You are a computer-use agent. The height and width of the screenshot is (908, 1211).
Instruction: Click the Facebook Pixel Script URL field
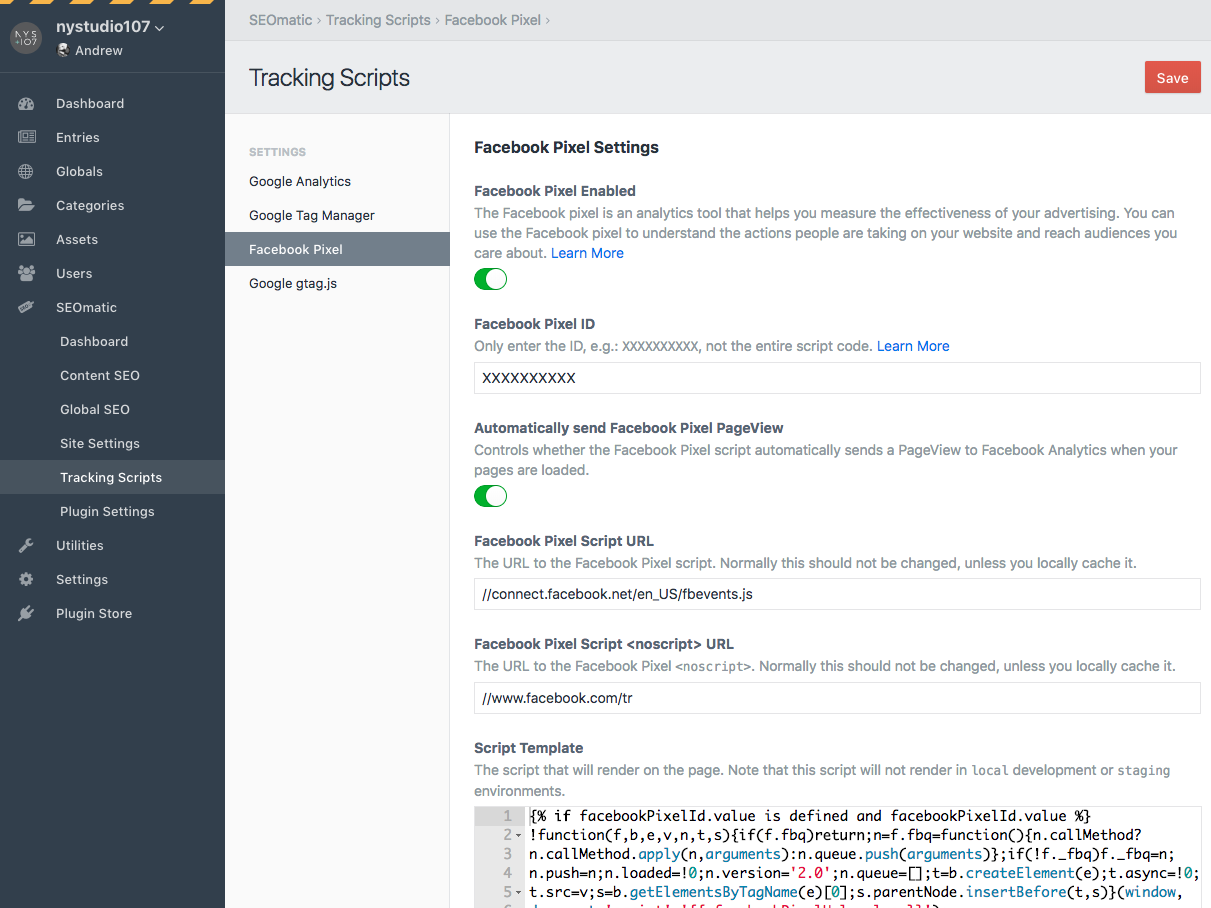pyautogui.click(x=837, y=594)
